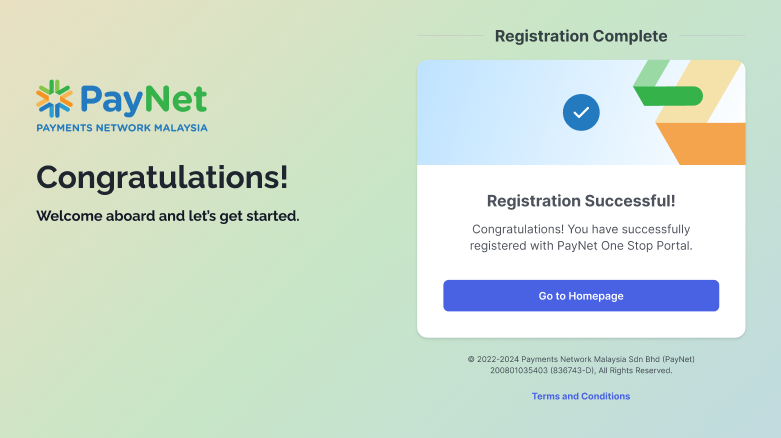Click the PayNet snowflake logo icon
The height and width of the screenshot is (438, 781).
coord(54,99)
